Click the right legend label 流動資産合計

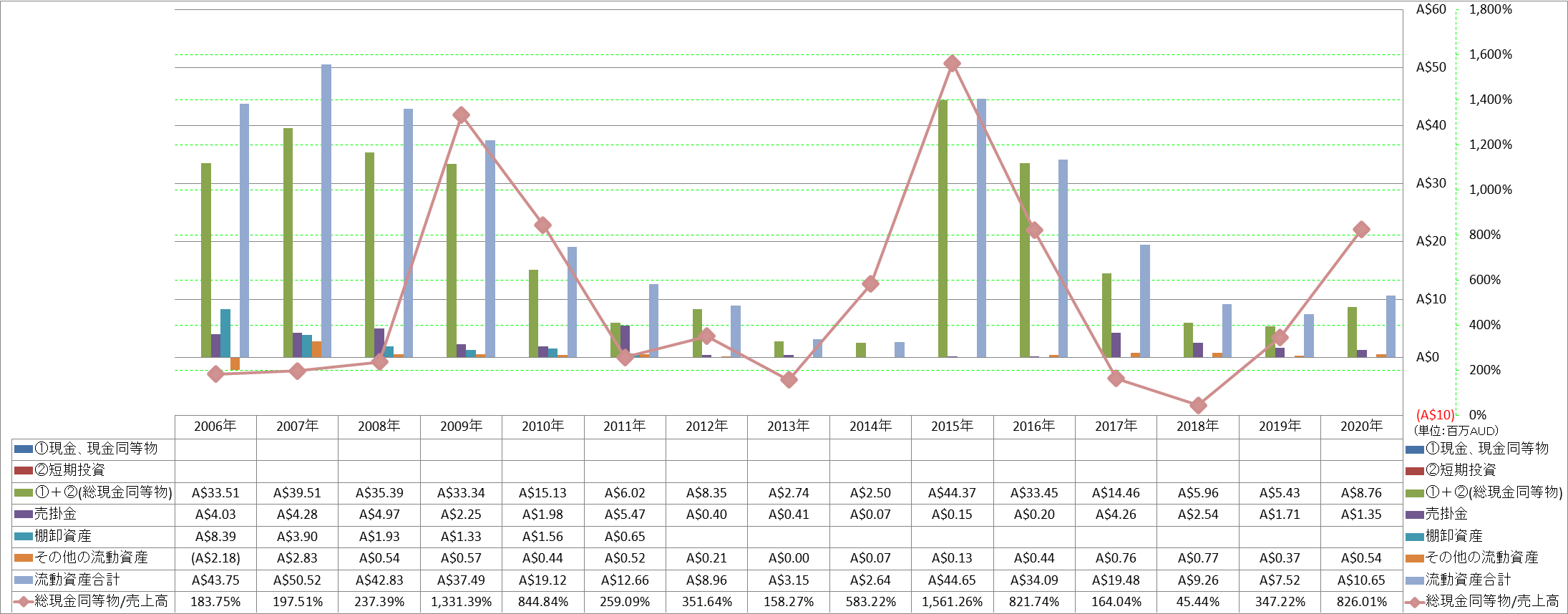tap(1468, 579)
